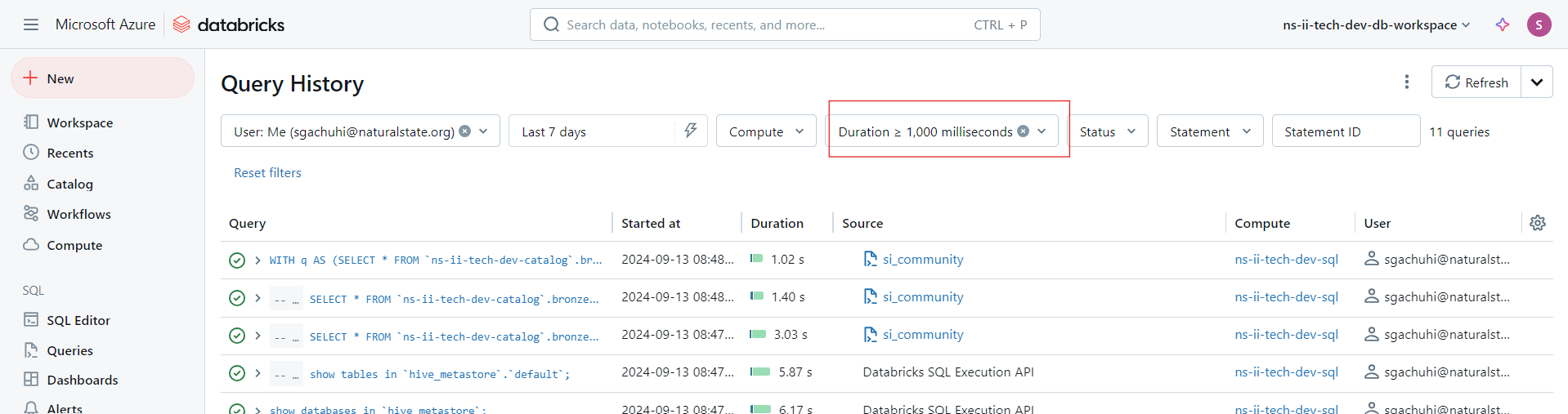Open the ns-ii-tech-dev-db-workspace switcher
The width and height of the screenshot is (1568, 414).
[x=1377, y=24]
